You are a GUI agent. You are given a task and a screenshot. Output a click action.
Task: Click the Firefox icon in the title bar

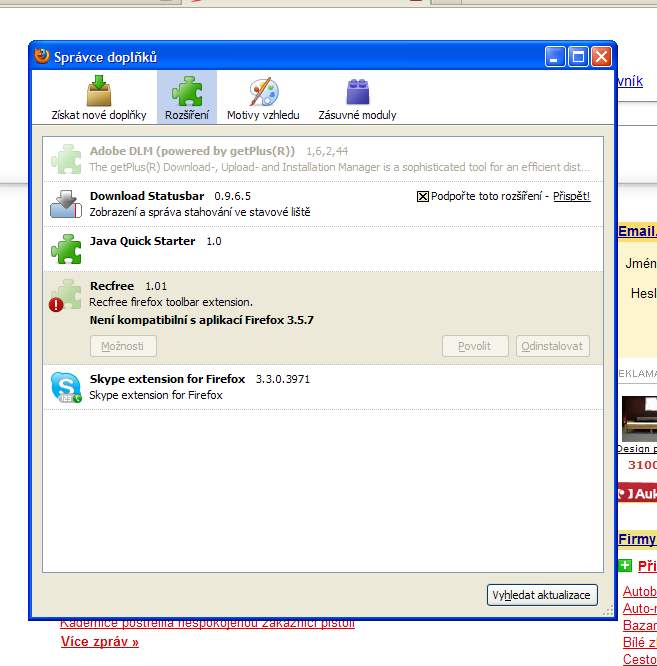tap(42, 56)
